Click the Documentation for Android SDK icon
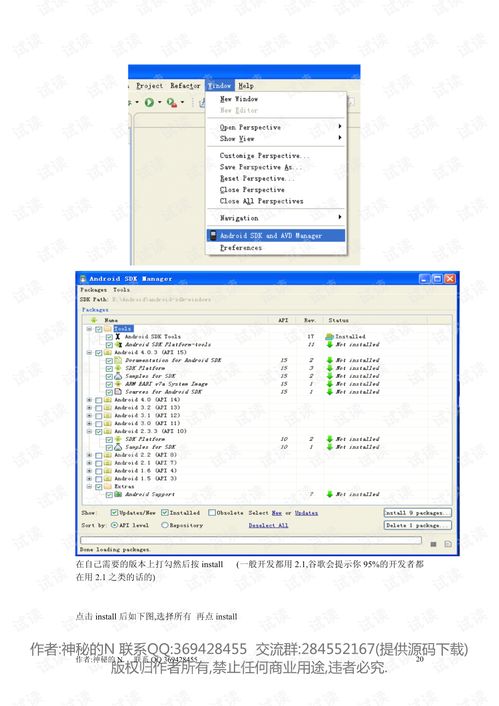The image size is (499, 706). pos(118,360)
